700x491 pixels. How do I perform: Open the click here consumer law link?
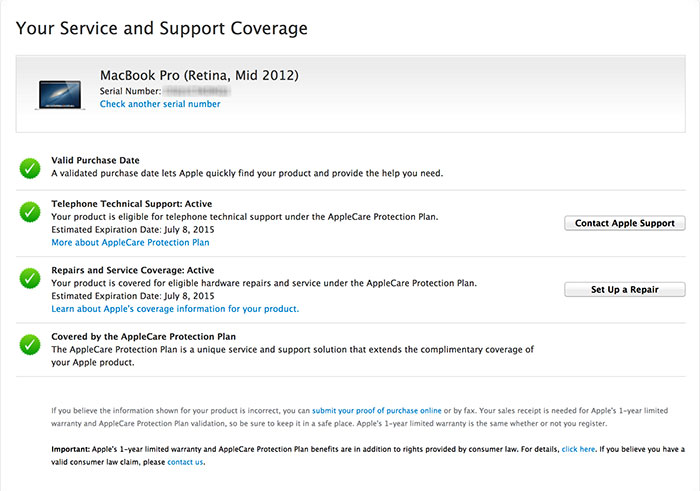[x=578, y=449]
